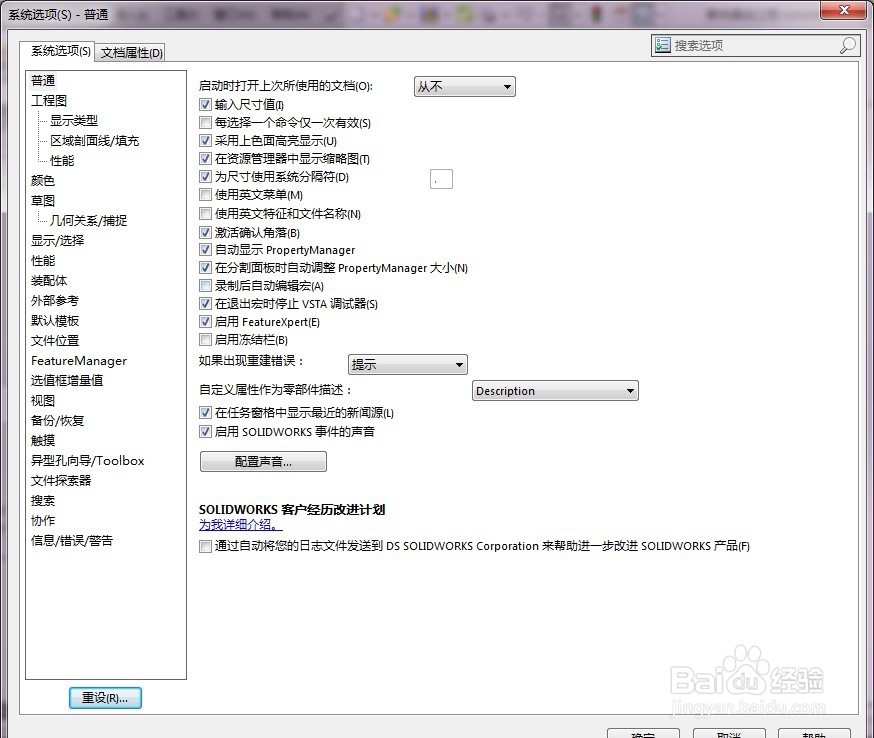Select 草图 in the options tree
Viewport: 874px width, 738px height.
pos(43,201)
